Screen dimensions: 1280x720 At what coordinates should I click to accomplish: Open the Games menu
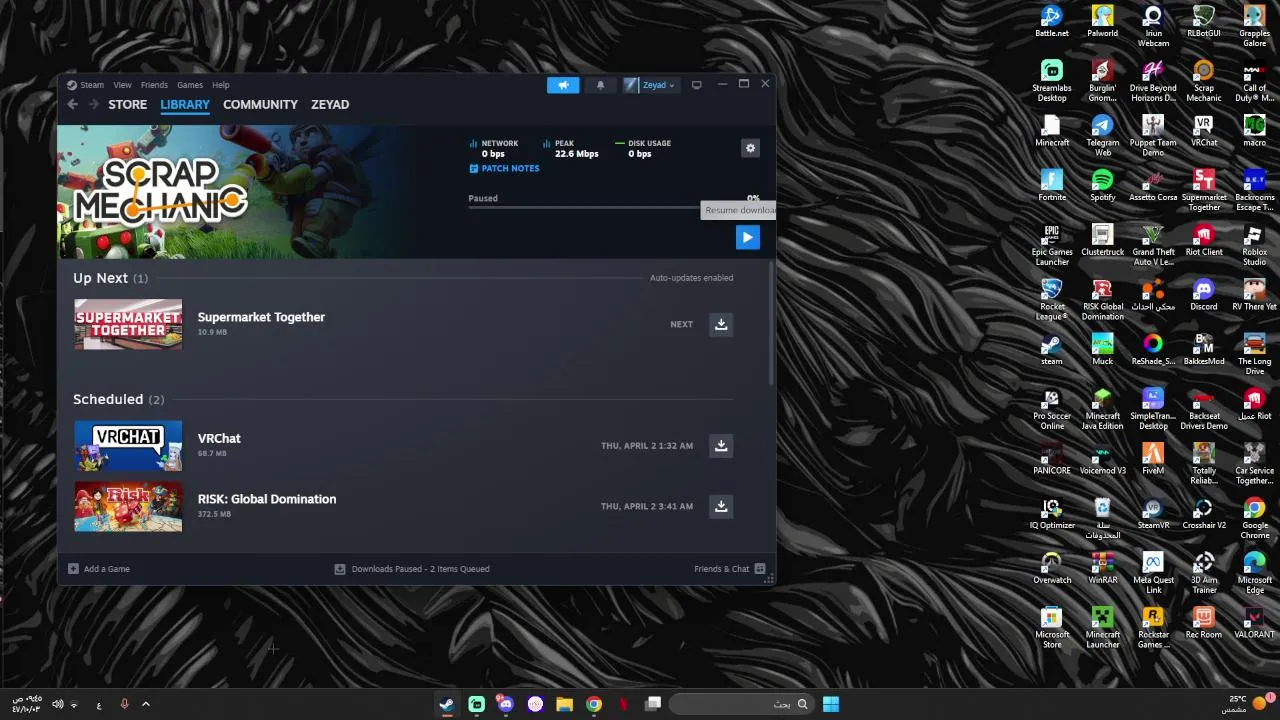[x=190, y=85]
